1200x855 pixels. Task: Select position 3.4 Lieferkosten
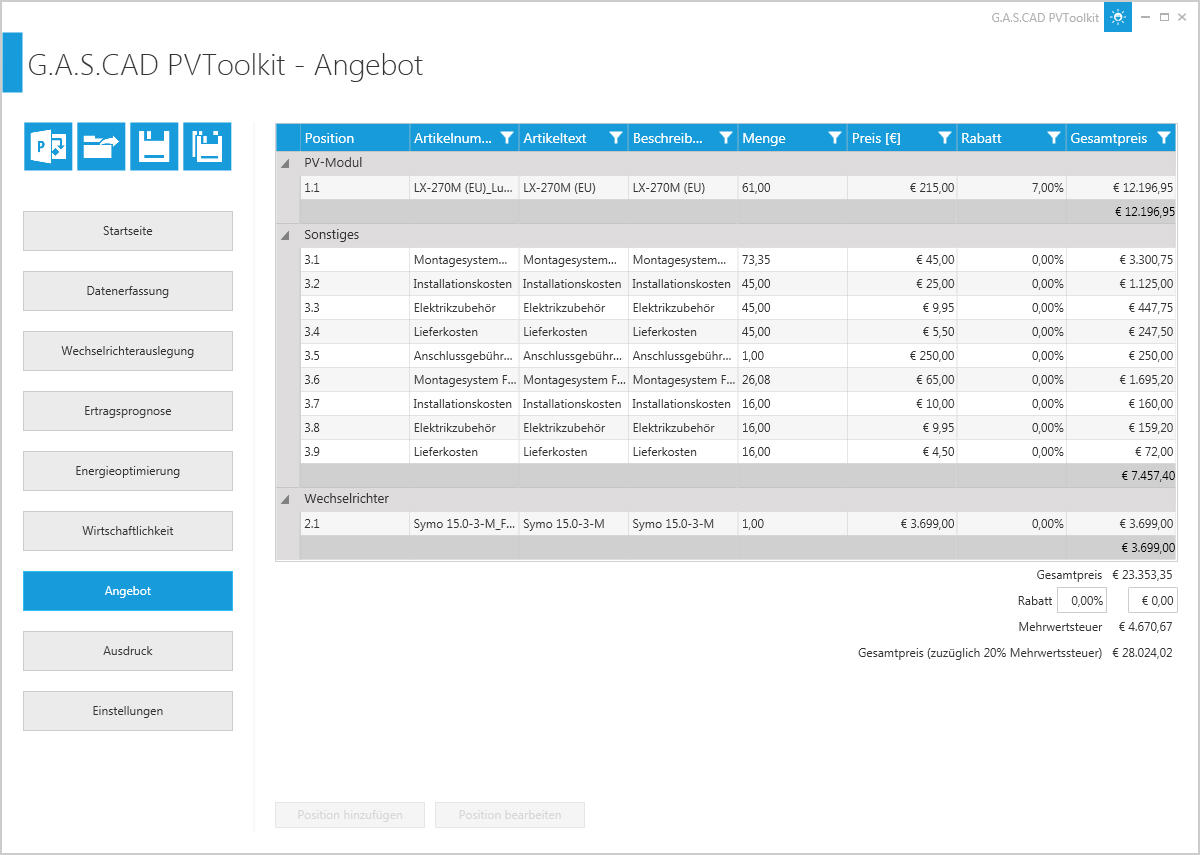738,331
